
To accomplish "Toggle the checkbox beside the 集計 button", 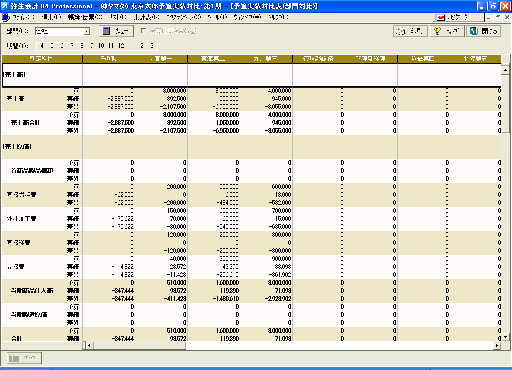I will [143, 31].
